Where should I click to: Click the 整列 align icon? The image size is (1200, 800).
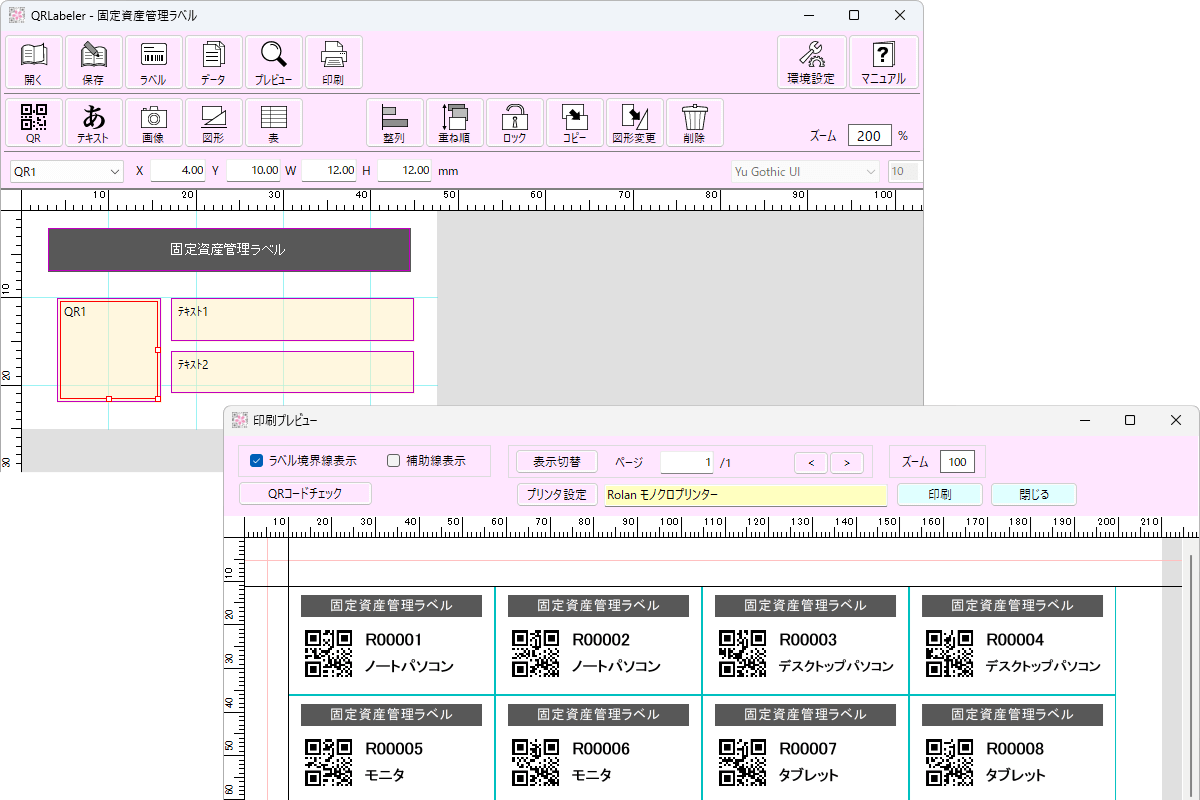(394, 123)
